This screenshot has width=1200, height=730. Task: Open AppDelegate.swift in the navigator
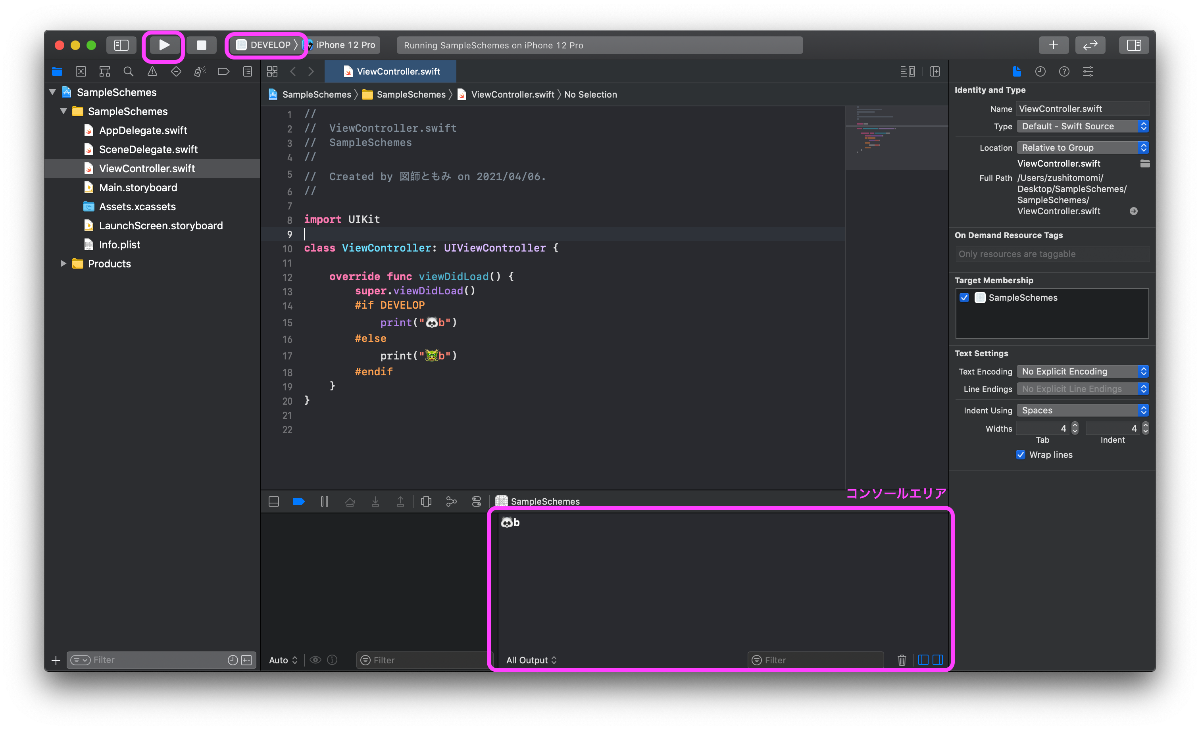click(143, 131)
